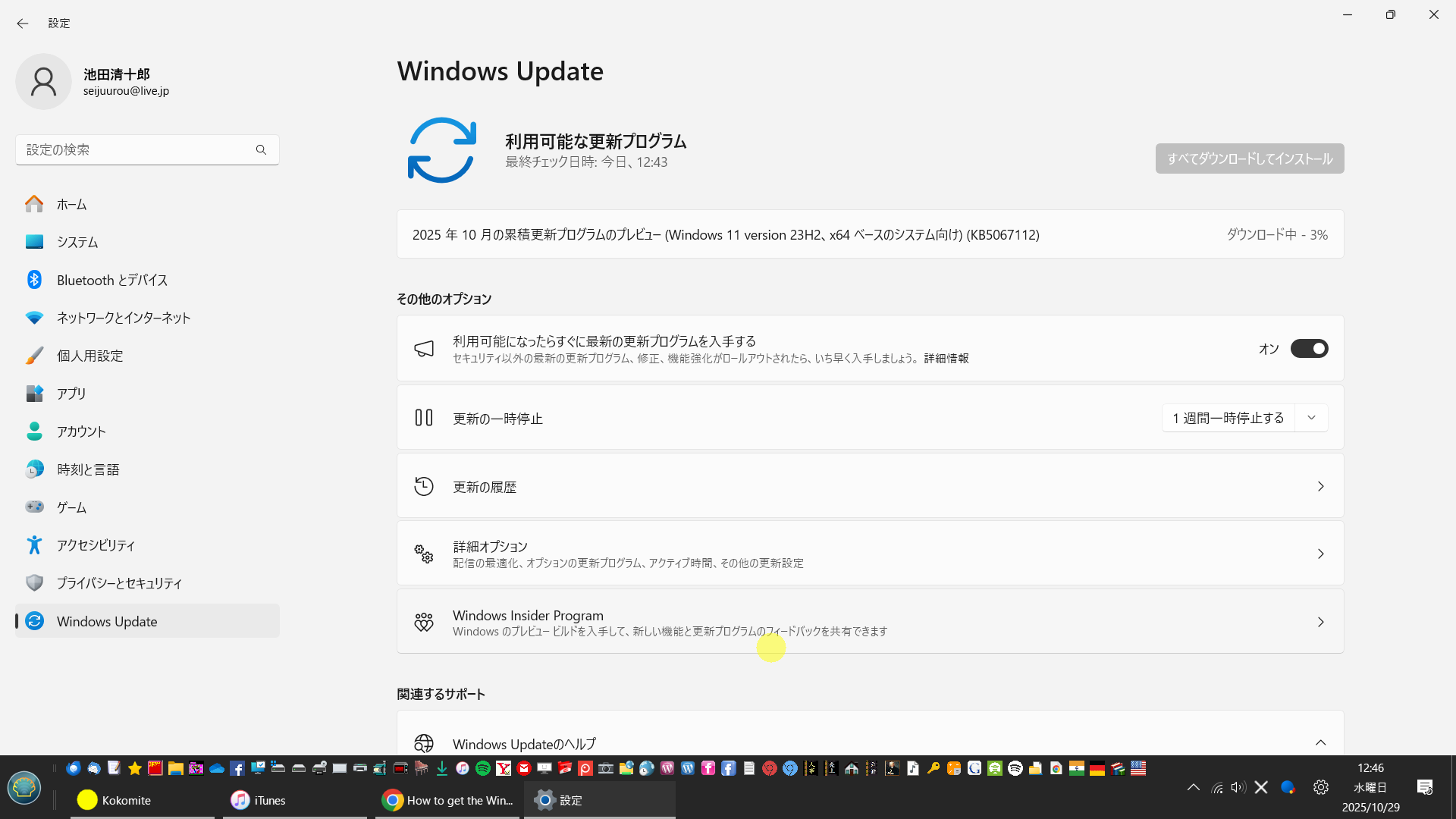Launch OneDrive cloud icon in quick launch
This screenshot has height=819, width=1456.
217,768
